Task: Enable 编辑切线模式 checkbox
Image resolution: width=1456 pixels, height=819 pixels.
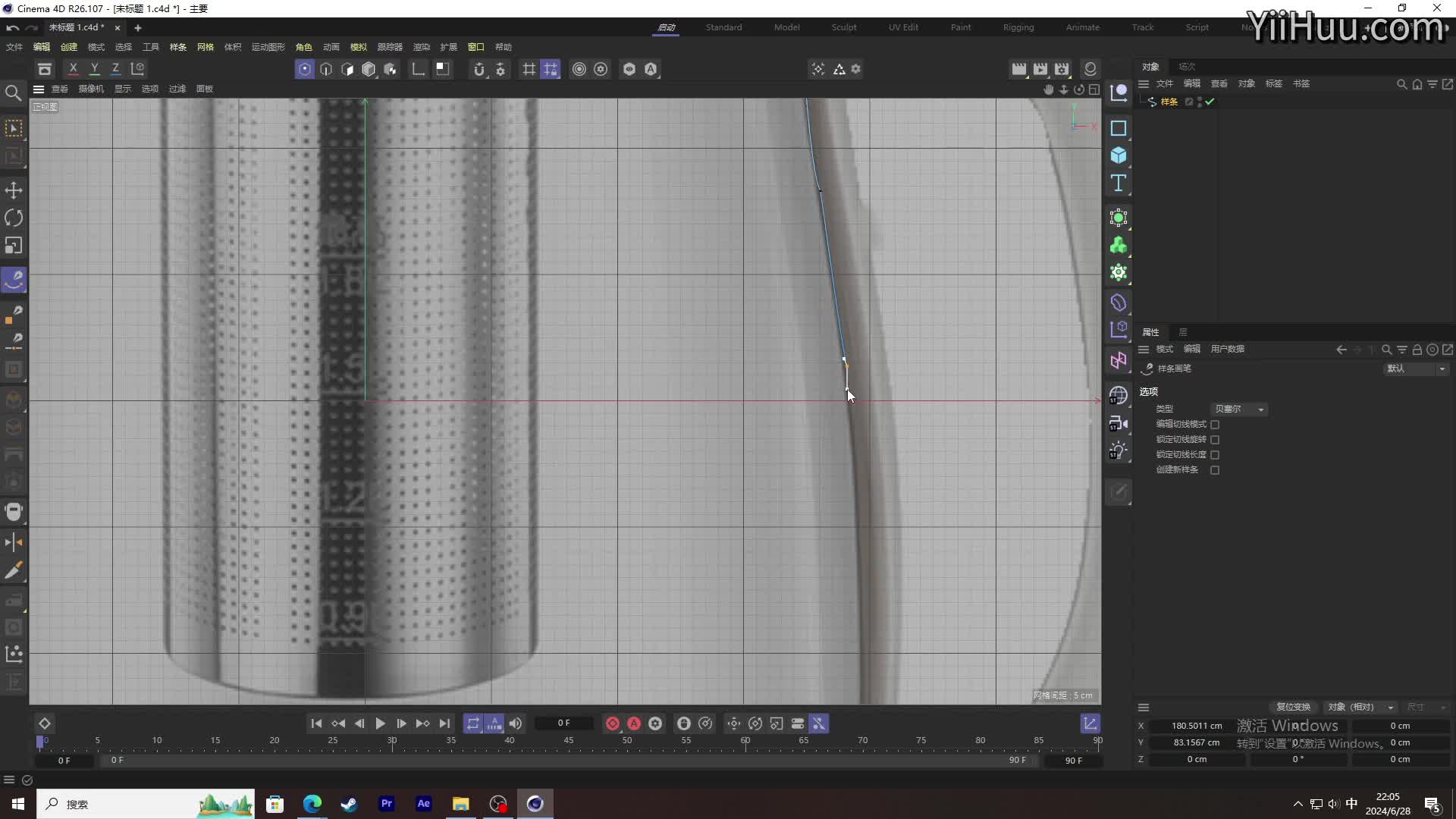Action: pyautogui.click(x=1215, y=425)
